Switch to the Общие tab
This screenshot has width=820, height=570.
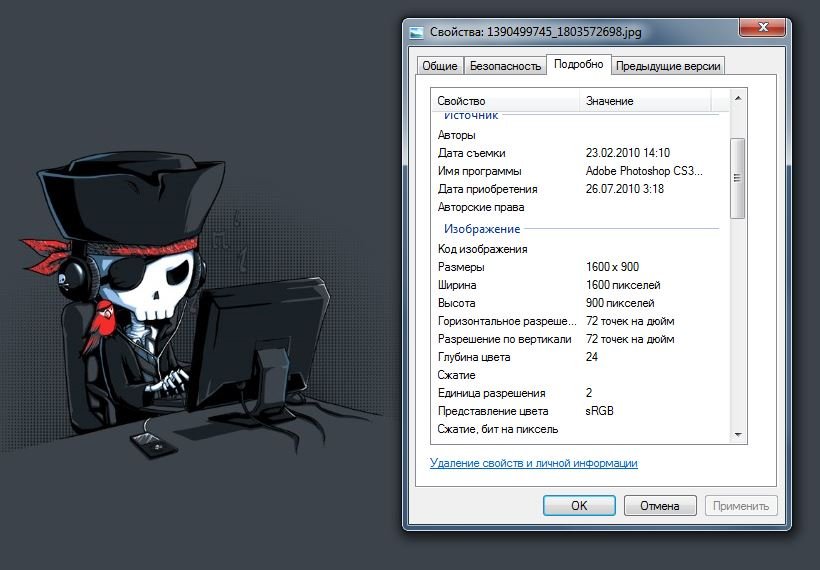tap(440, 66)
